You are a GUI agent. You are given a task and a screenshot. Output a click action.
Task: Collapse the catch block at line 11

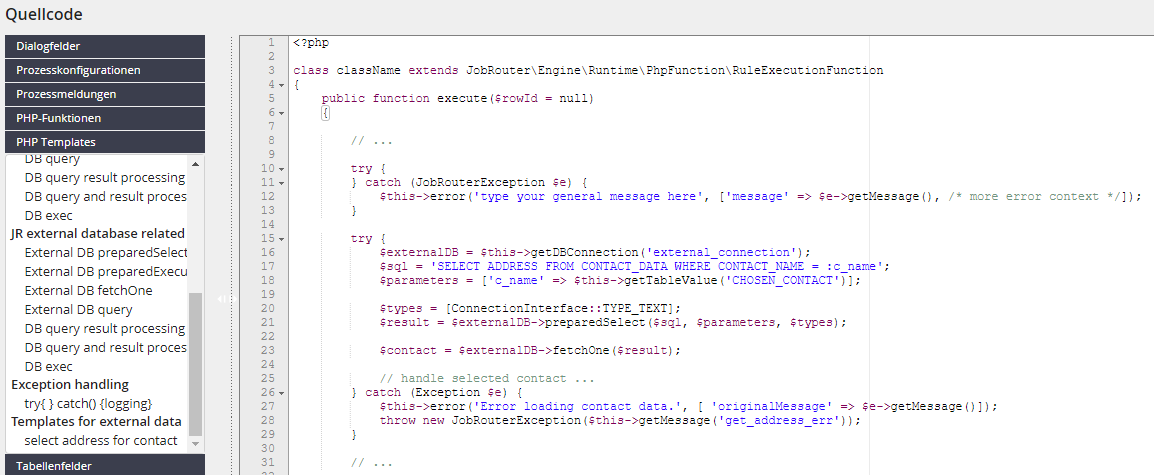283,183
